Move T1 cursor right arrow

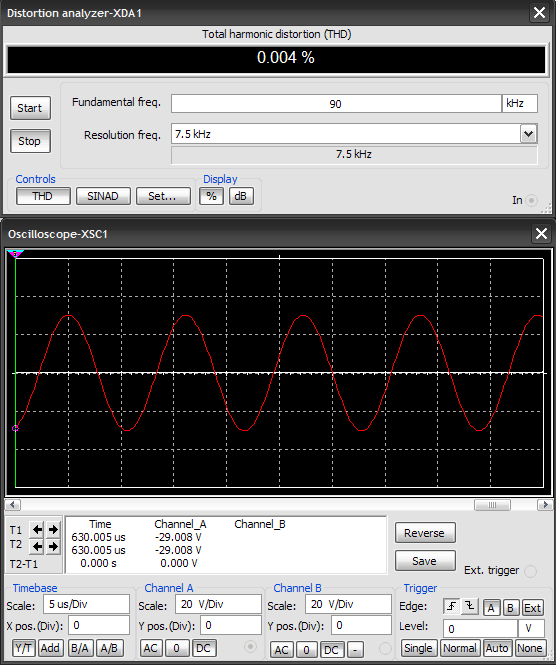pyautogui.click(x=53, y=529)
